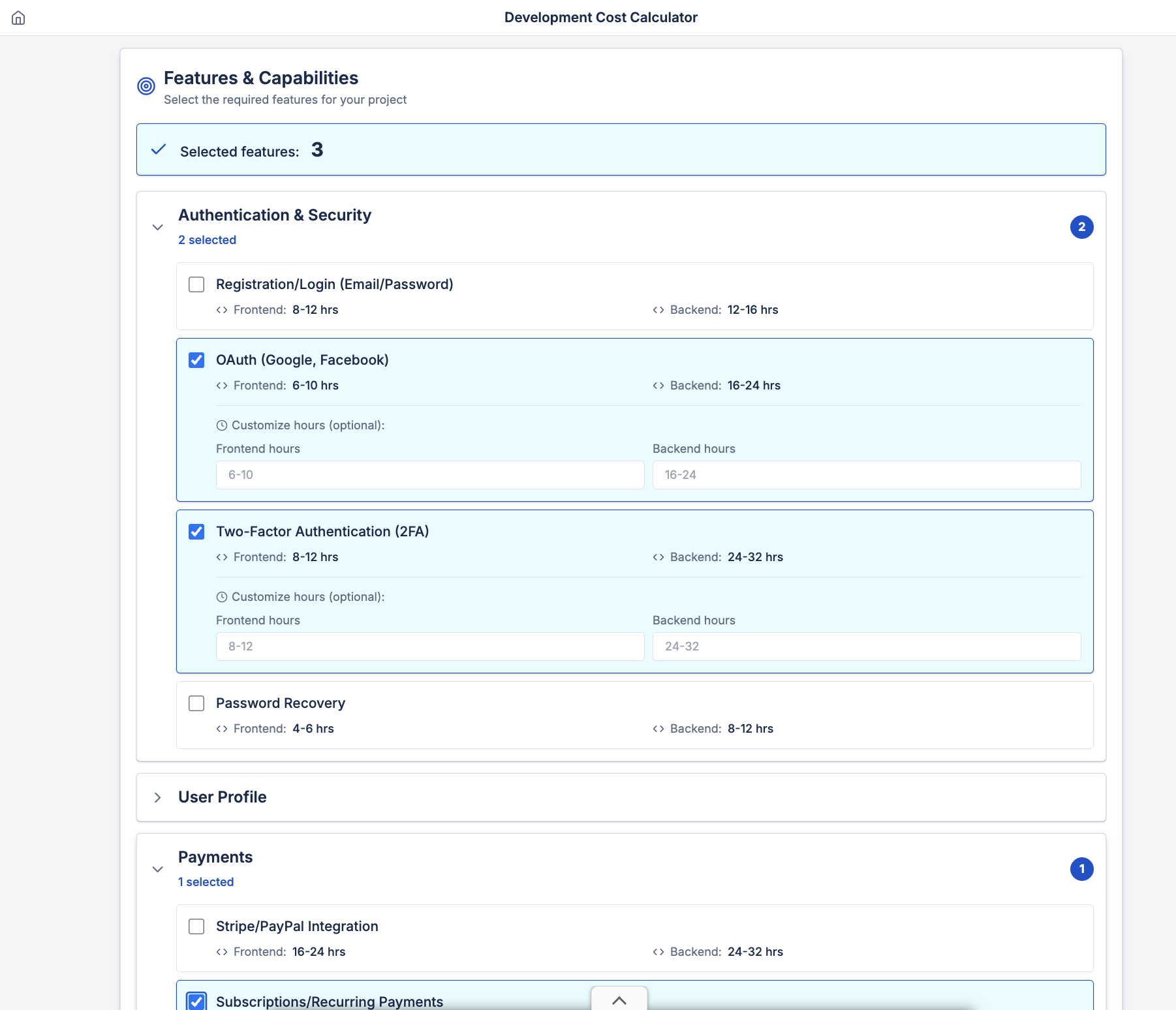Click the Backend hours input for Two-Factor Authentication

[866, 647]
